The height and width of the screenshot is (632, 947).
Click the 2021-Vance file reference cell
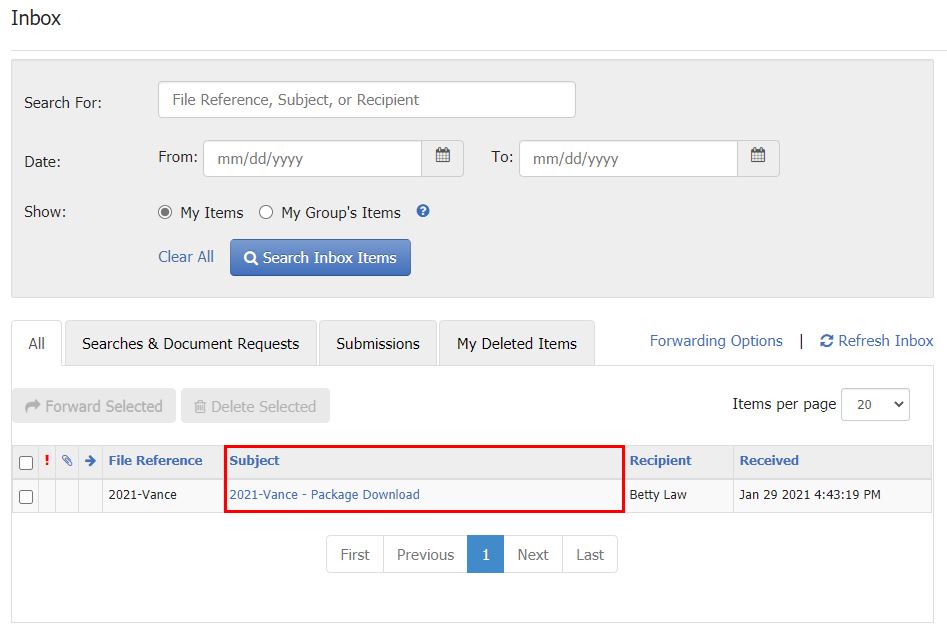pos(163,496)
